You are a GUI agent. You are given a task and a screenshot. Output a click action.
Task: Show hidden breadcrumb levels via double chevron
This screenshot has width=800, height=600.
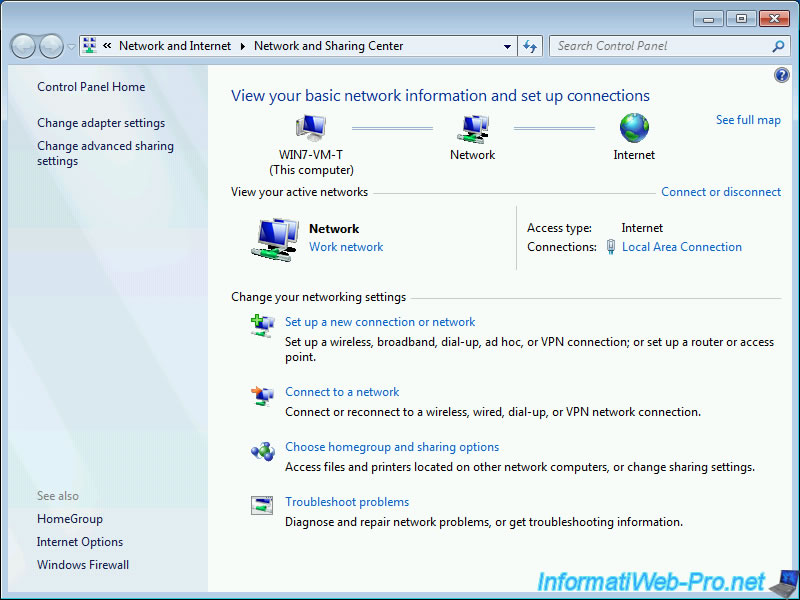[107, 45]
